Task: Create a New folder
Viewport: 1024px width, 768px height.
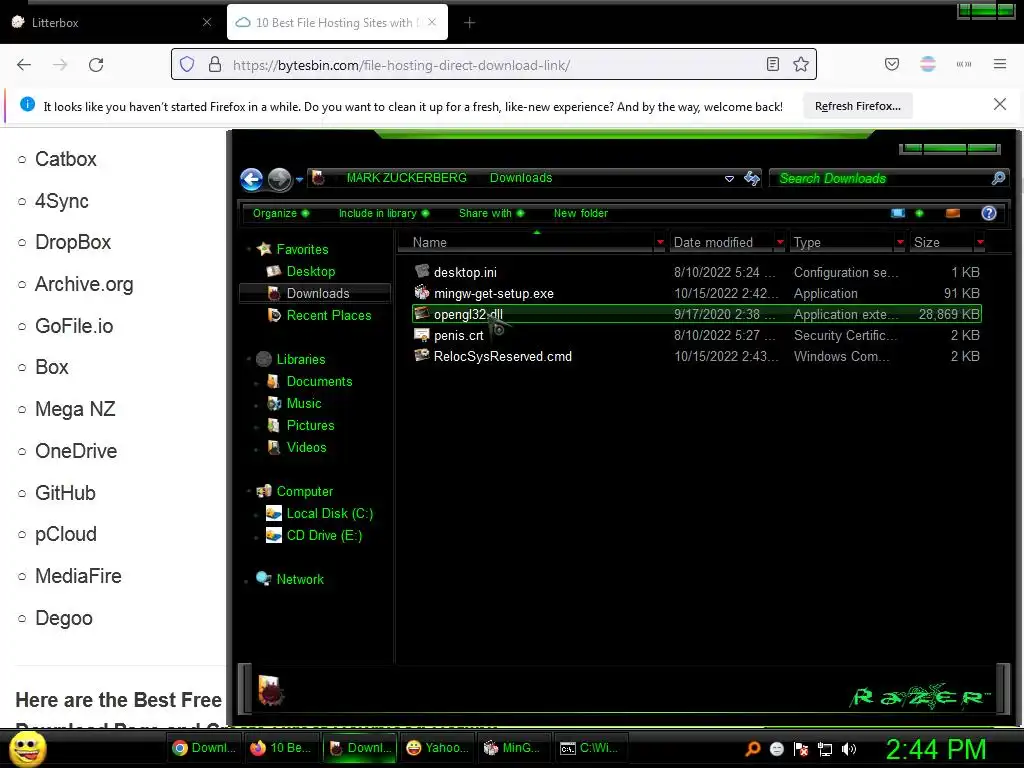Action: [x=581, y=214]
